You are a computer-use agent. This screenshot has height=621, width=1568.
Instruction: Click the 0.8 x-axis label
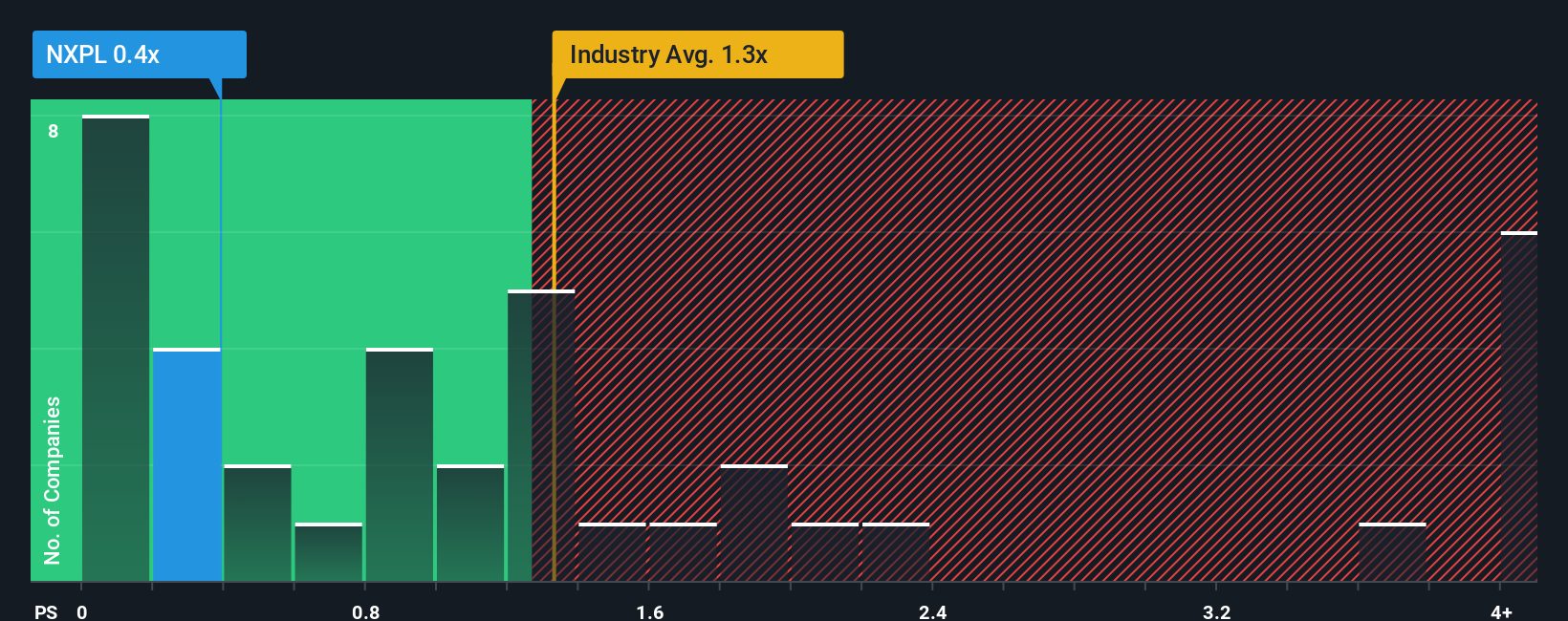365,612
